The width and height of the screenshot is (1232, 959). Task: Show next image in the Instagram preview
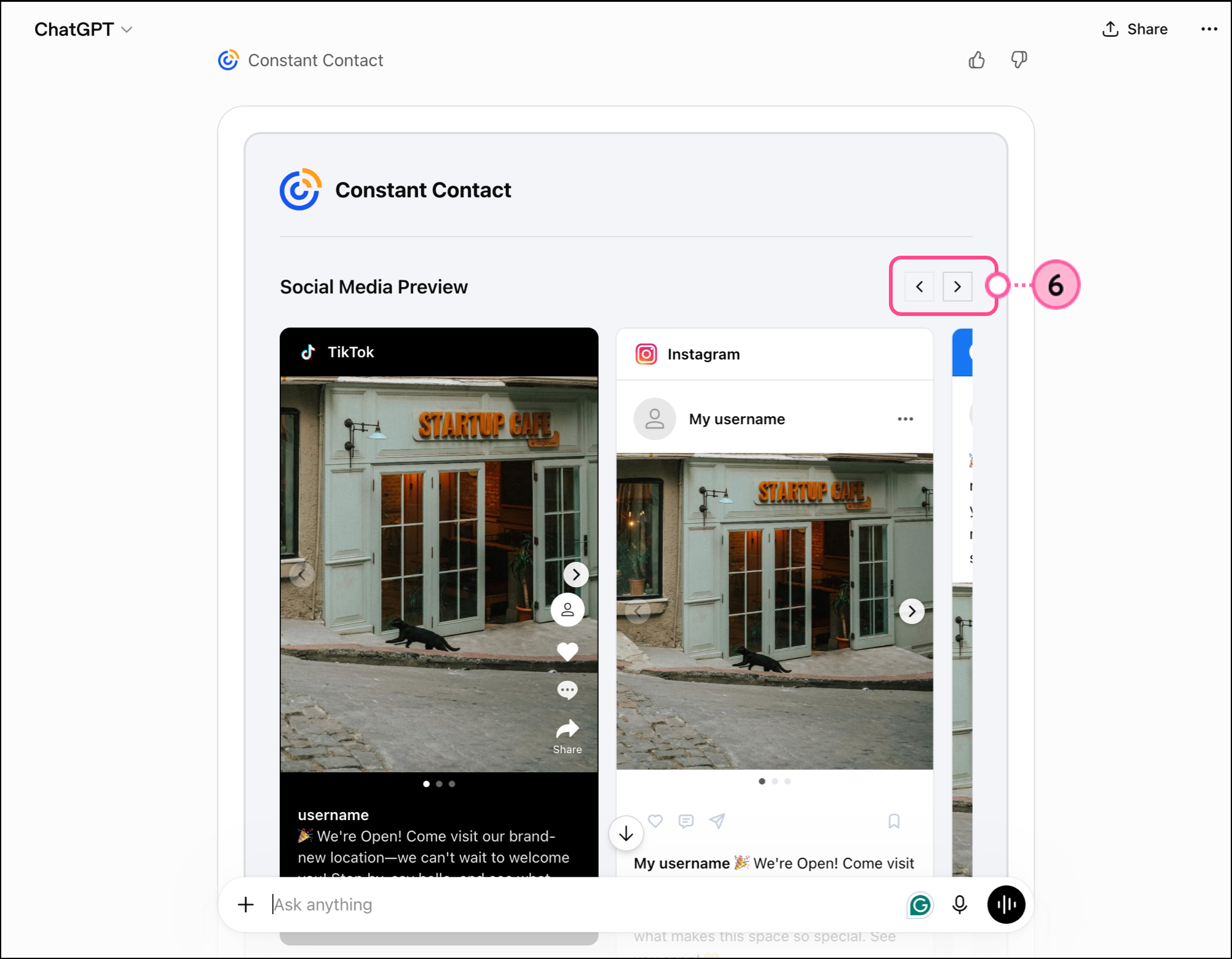[912, 611]
